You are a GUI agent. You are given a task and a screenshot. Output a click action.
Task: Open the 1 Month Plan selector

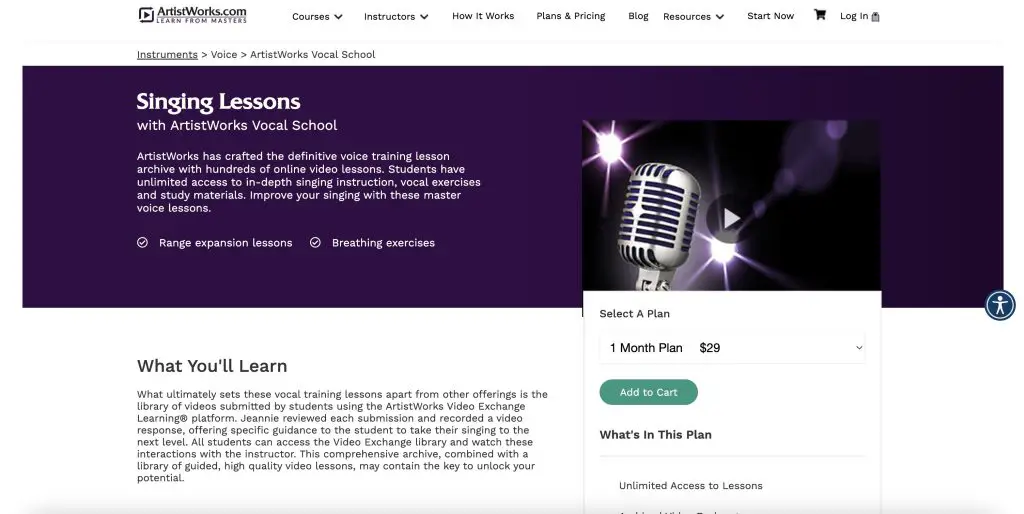coord(732,347)
